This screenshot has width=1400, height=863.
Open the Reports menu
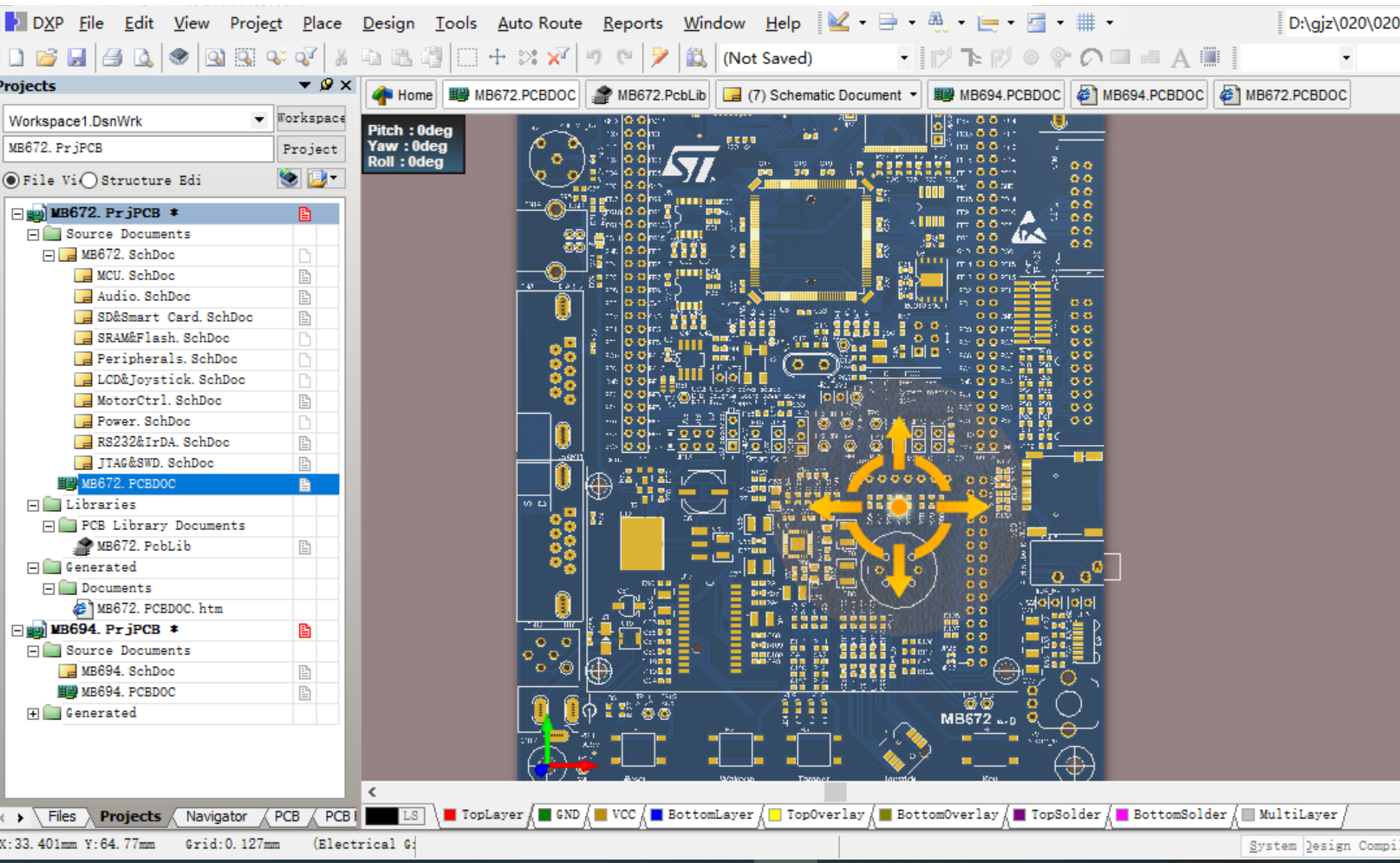pyautogui.click(x=633, y=23)
